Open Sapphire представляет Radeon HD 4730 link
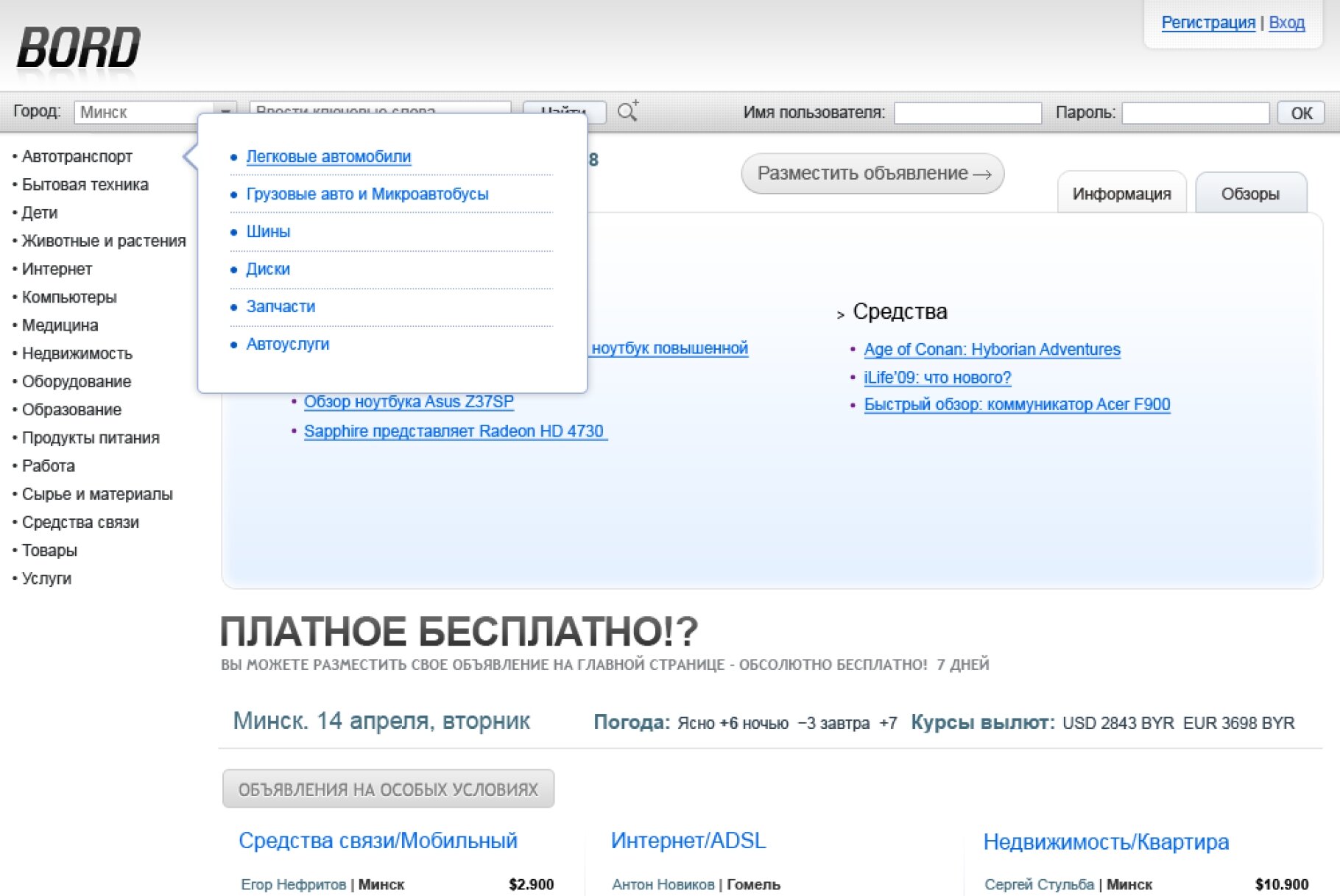This screenshot has height=896, width=1340. (x=455, y=431)
